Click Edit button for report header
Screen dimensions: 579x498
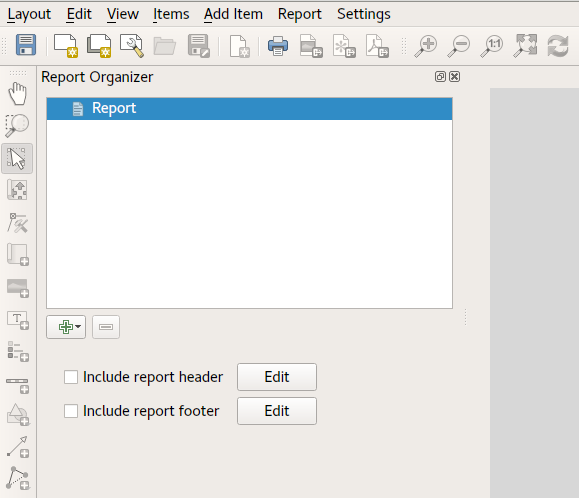pos(277,377)
